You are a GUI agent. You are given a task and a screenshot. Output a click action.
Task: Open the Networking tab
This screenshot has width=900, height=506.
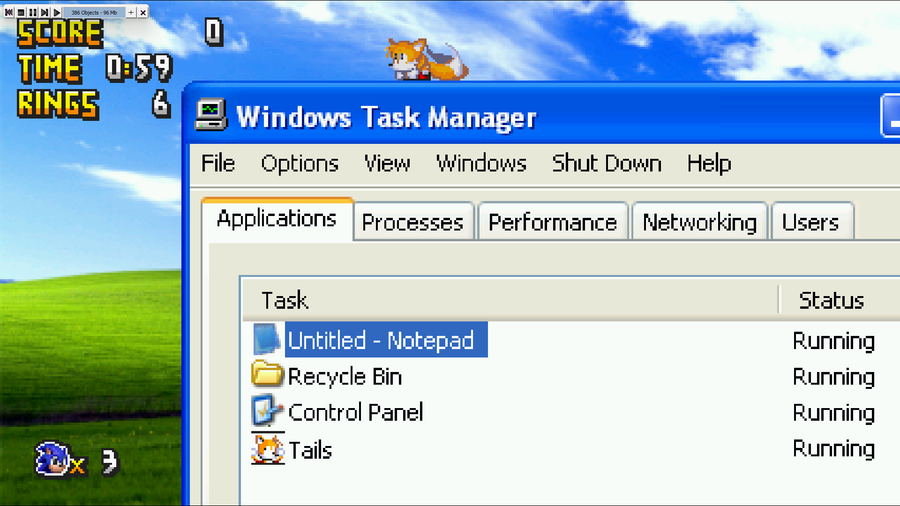click(x=699, y=221)
